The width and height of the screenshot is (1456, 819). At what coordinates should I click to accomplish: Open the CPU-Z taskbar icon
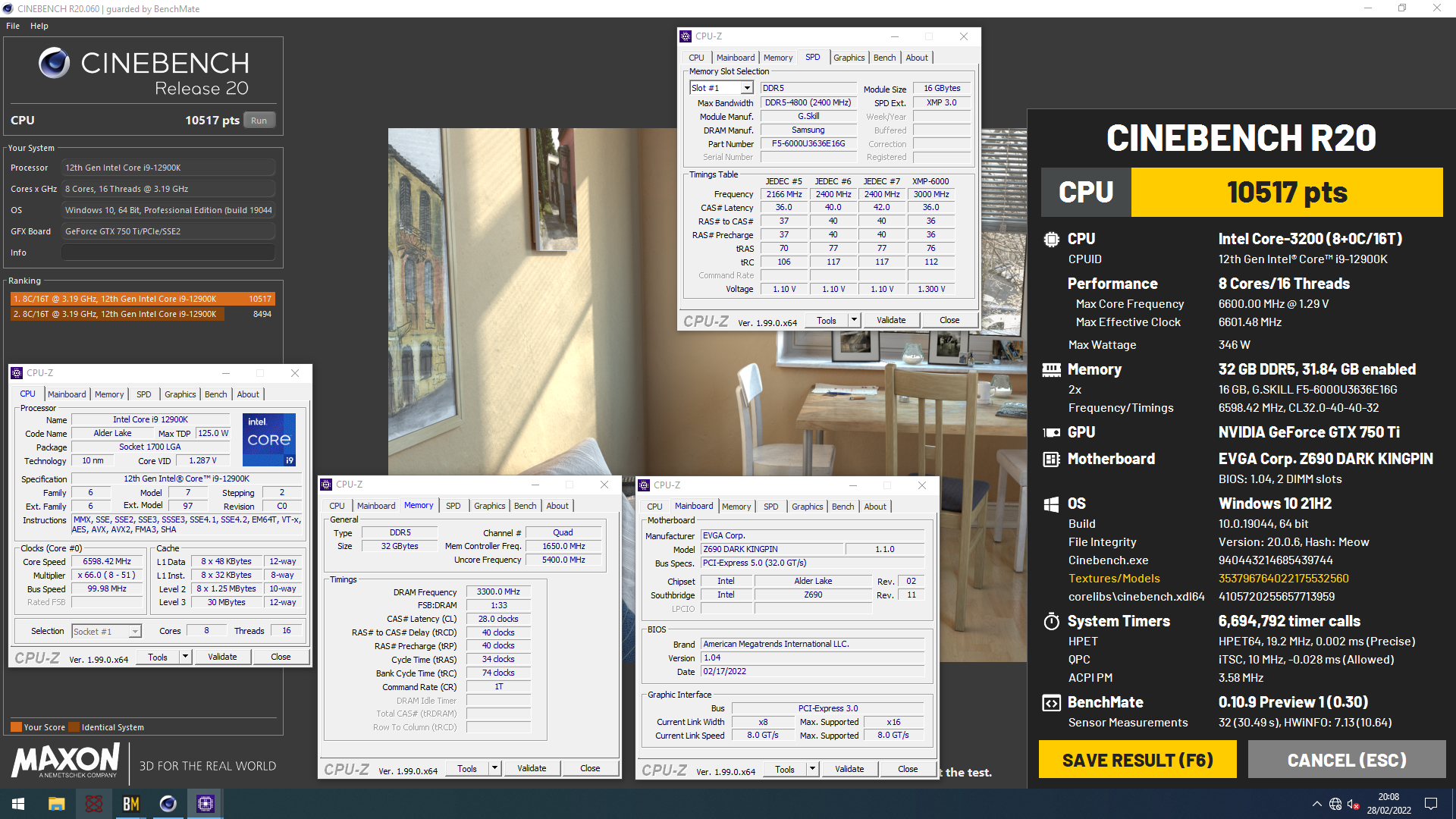(205, 804)
